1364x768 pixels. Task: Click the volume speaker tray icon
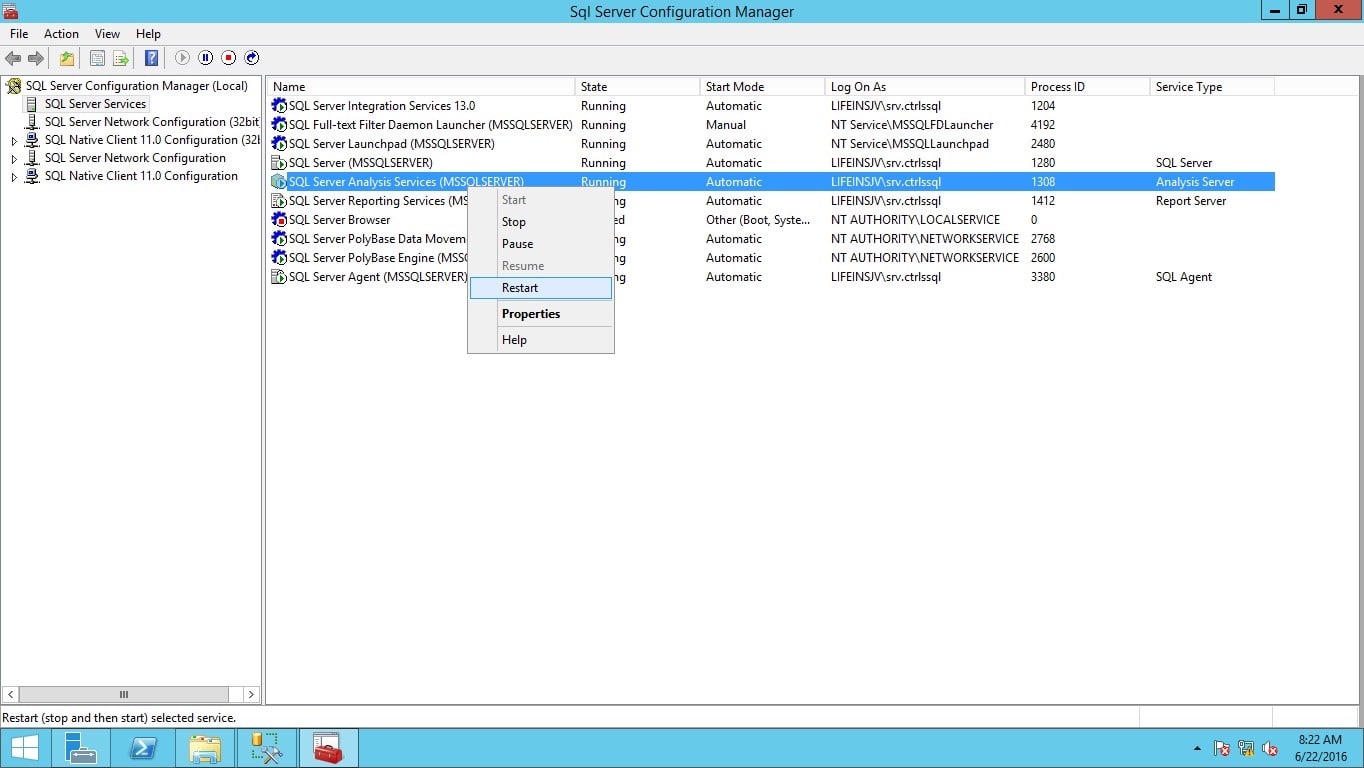pos(1270,748)
